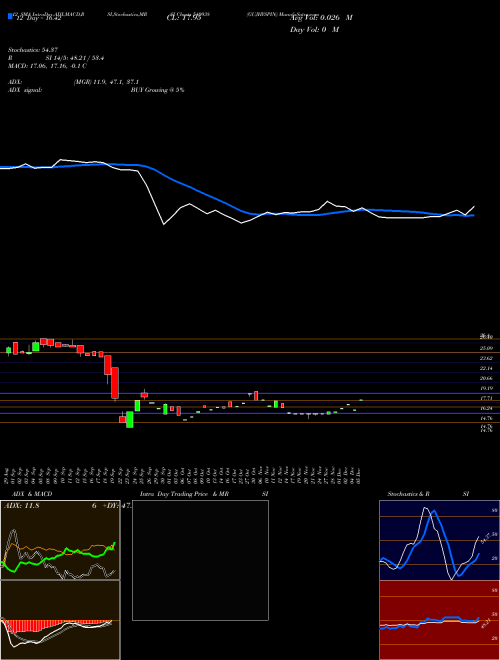Click the 'Avg Vol: 0.026 M' text

click(x=321, y=18)
